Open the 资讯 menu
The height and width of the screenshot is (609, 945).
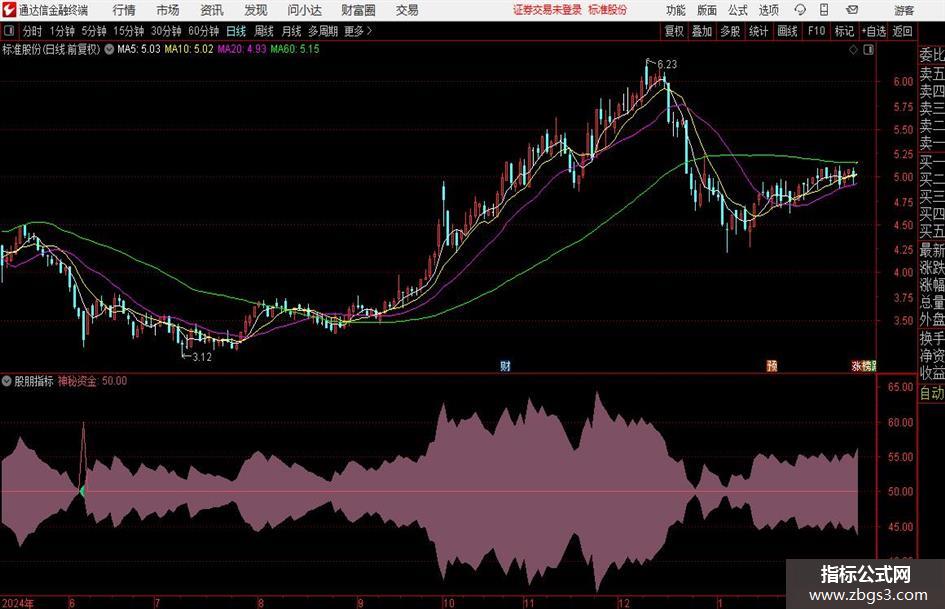[x=212, y=10]
